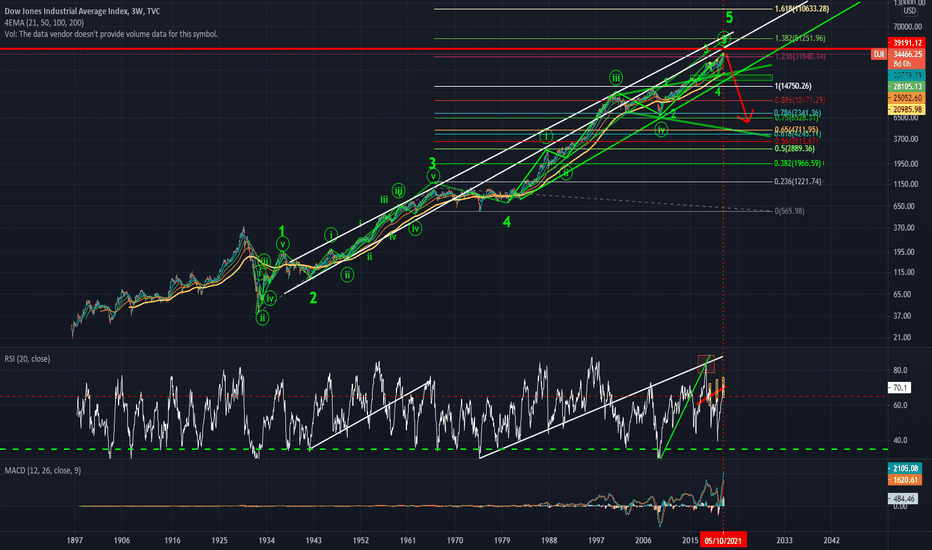Click the 2105.08 MACD value label
Screen dimensions: 932x550
point(905,469)
